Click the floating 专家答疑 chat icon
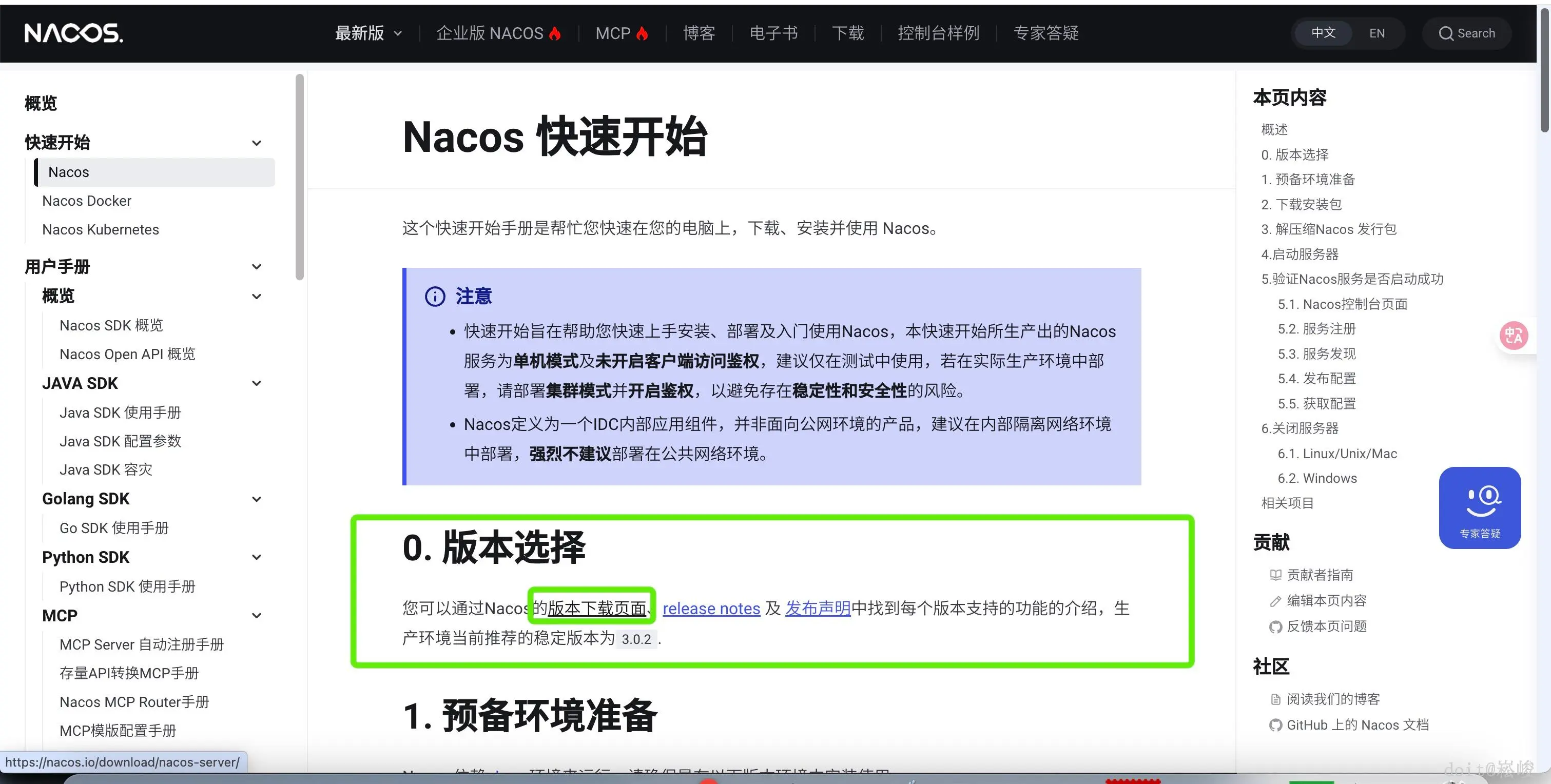1551x784 pixels. coord(1480,507)
